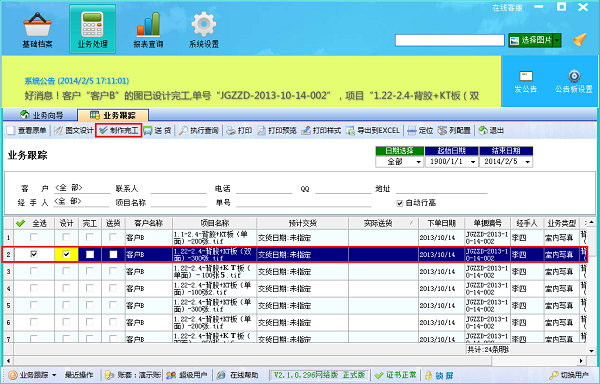Open 打印样式 from toolbar
The height and width of the screenshot is (384, 600).
click(x=321, y=130)
